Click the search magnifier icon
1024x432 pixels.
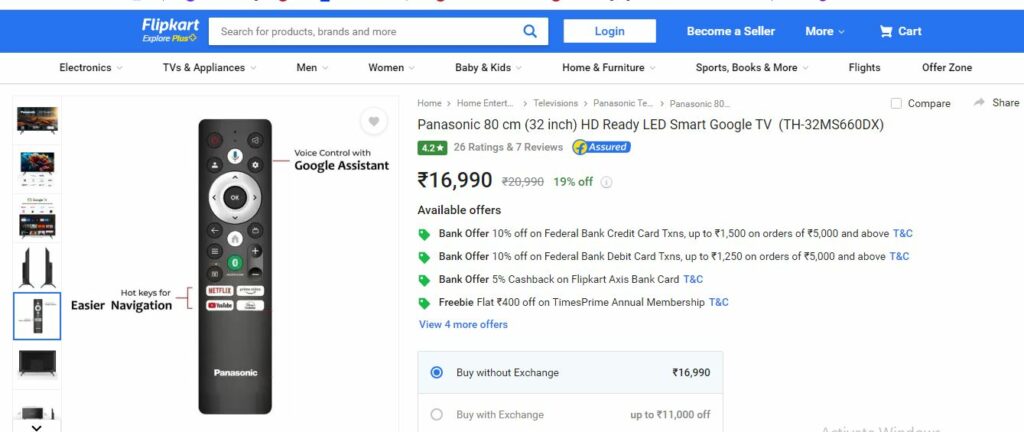tap(530, 31)
